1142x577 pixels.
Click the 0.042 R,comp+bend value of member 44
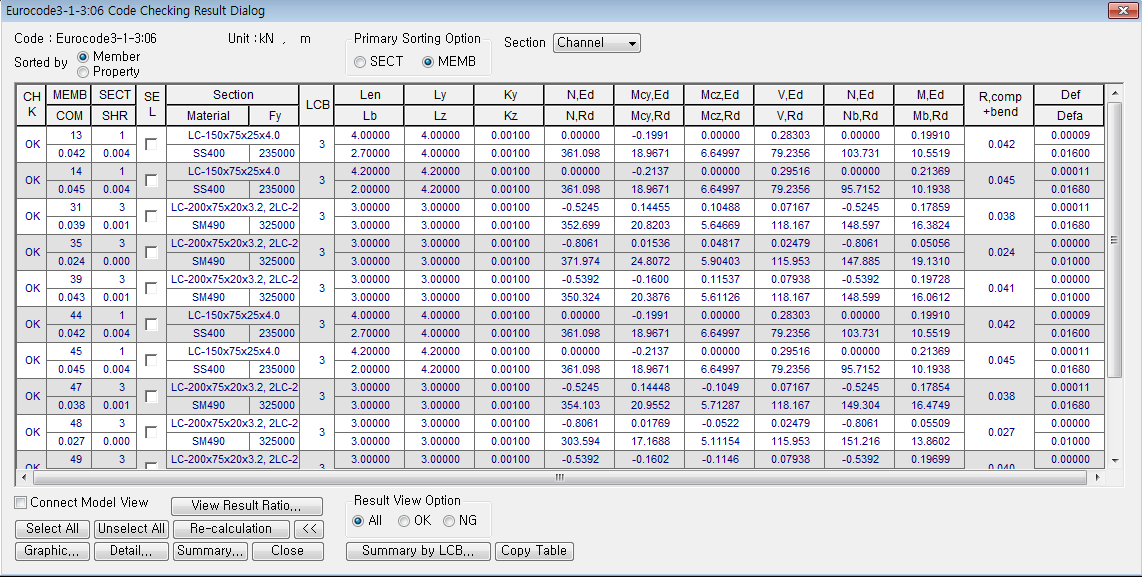[x=1001, y=324]
